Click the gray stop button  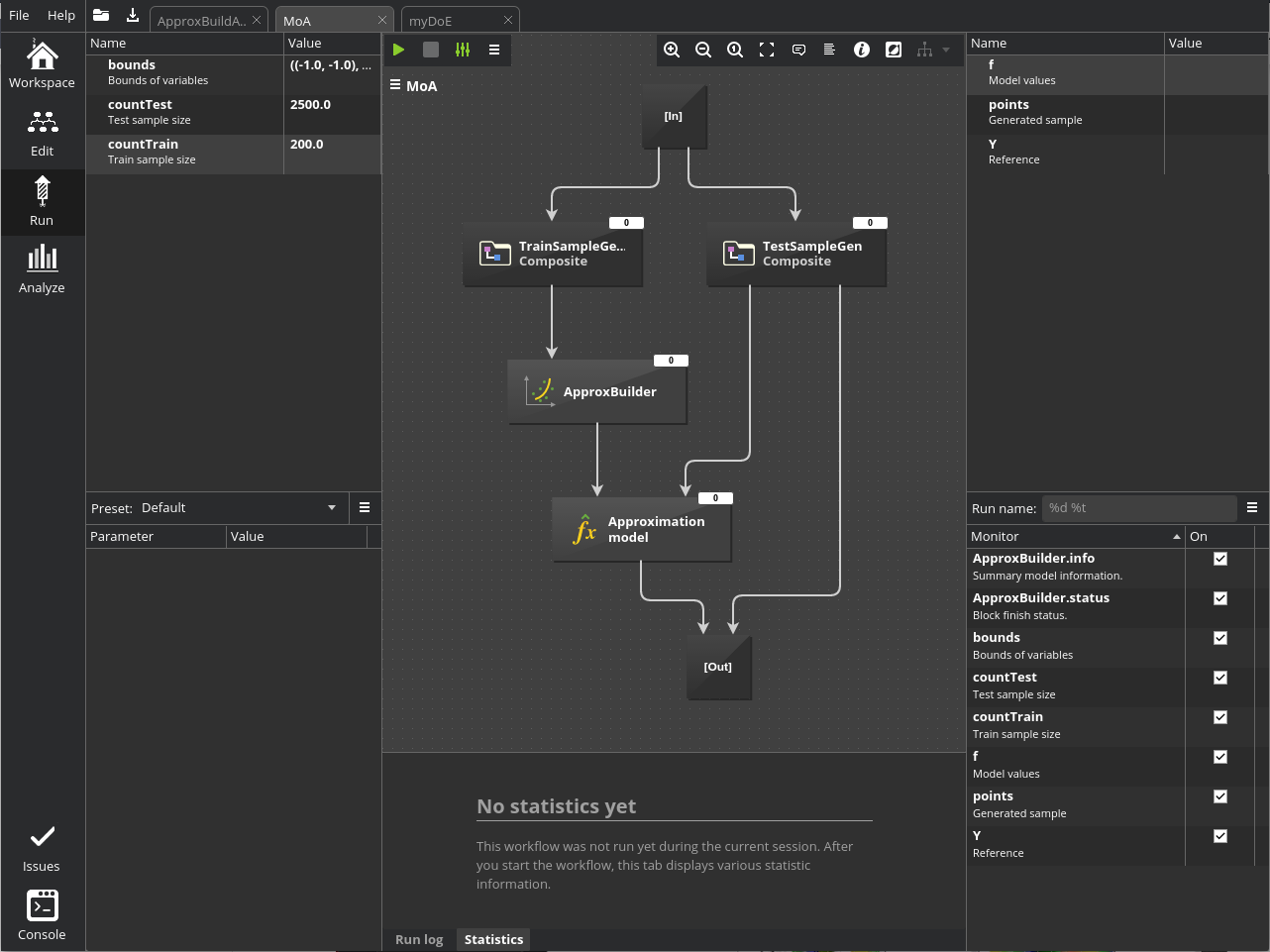(431, 50)
